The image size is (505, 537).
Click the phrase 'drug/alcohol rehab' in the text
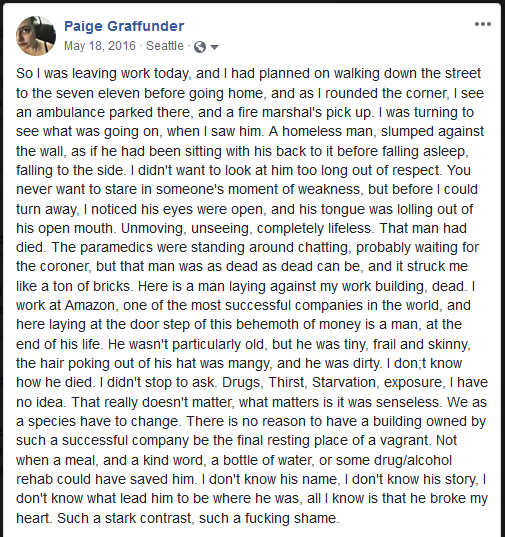click(234, 470)
